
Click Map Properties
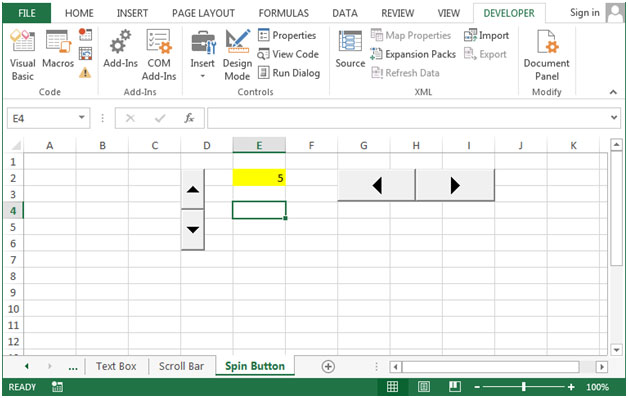pyautogui.click(x=411, y=35)
